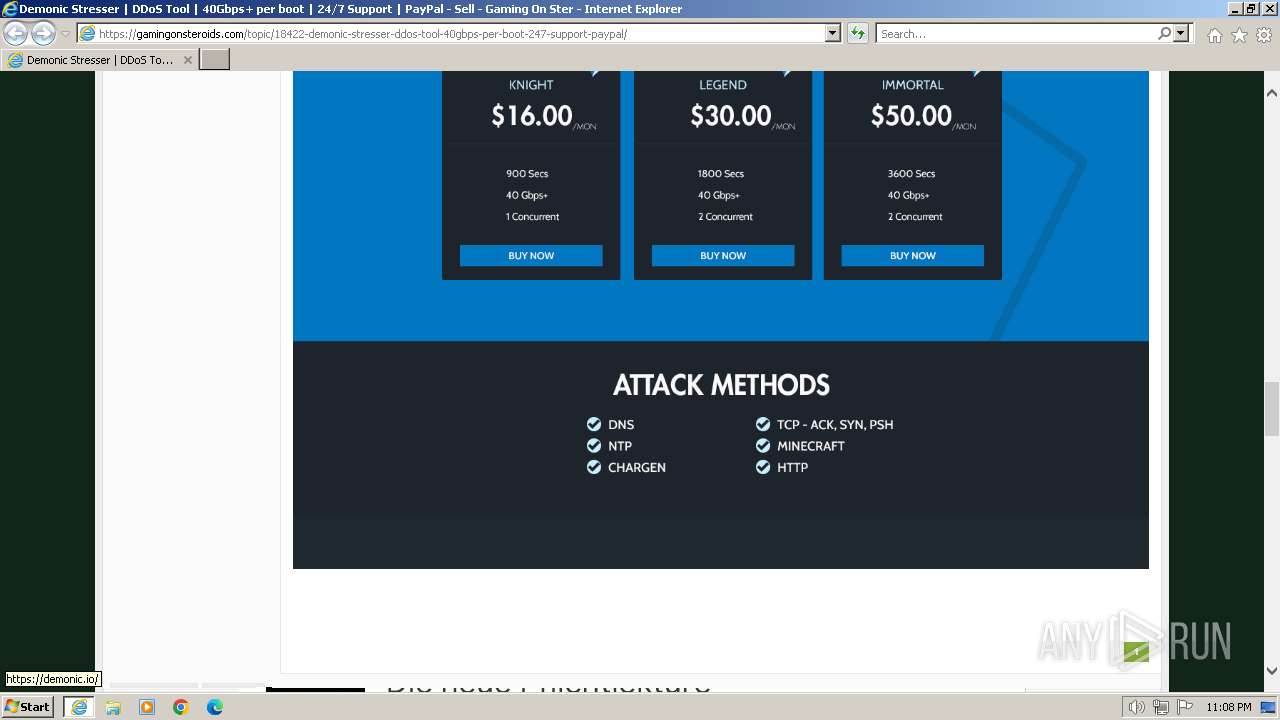Click the 900 Secs text

[x=527, y=174]
